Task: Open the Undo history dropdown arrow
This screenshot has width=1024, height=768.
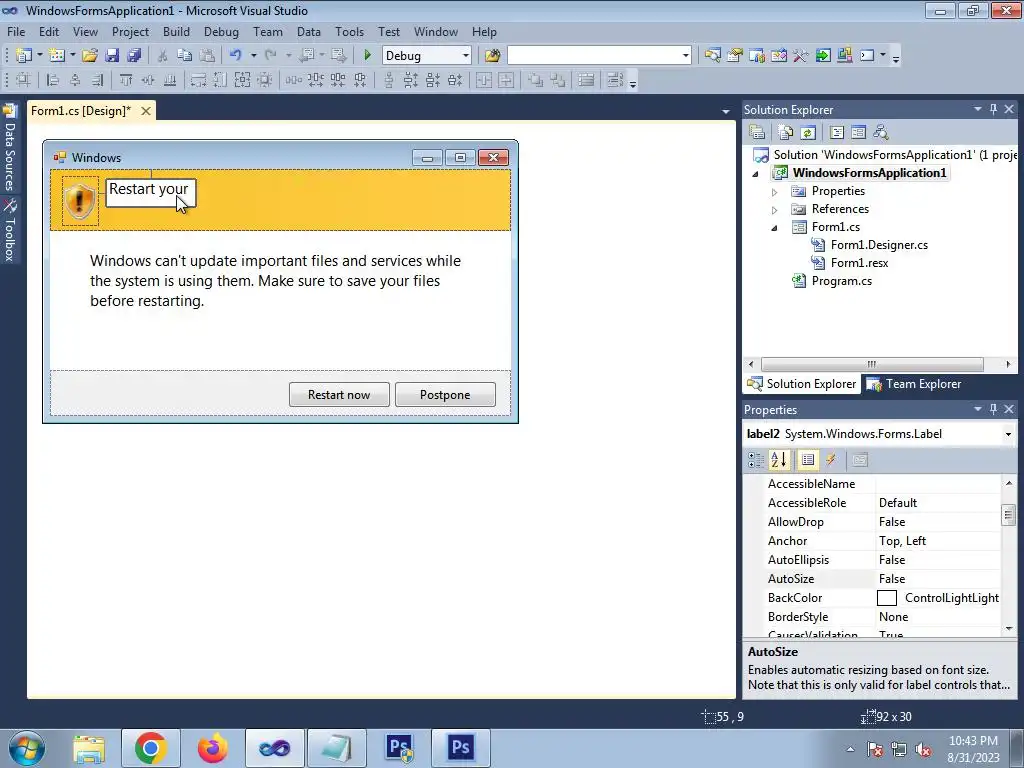Action: (253, 56)
